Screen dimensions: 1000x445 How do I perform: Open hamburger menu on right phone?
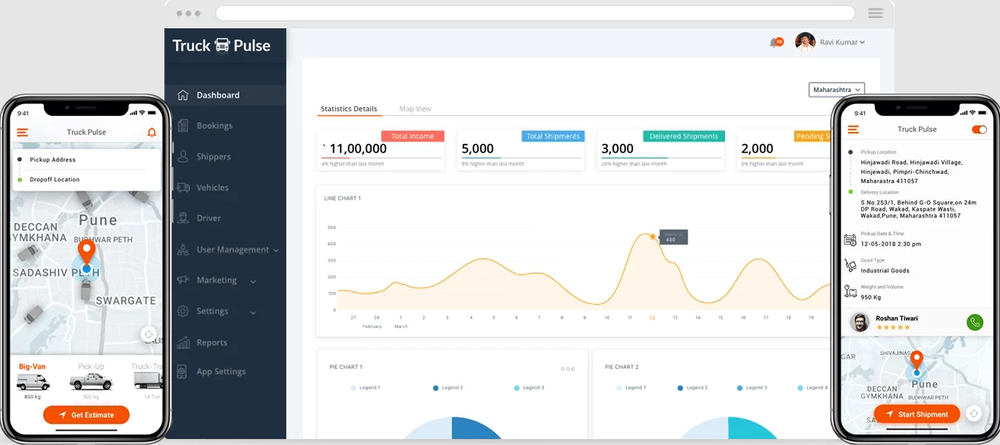(853, 129)
